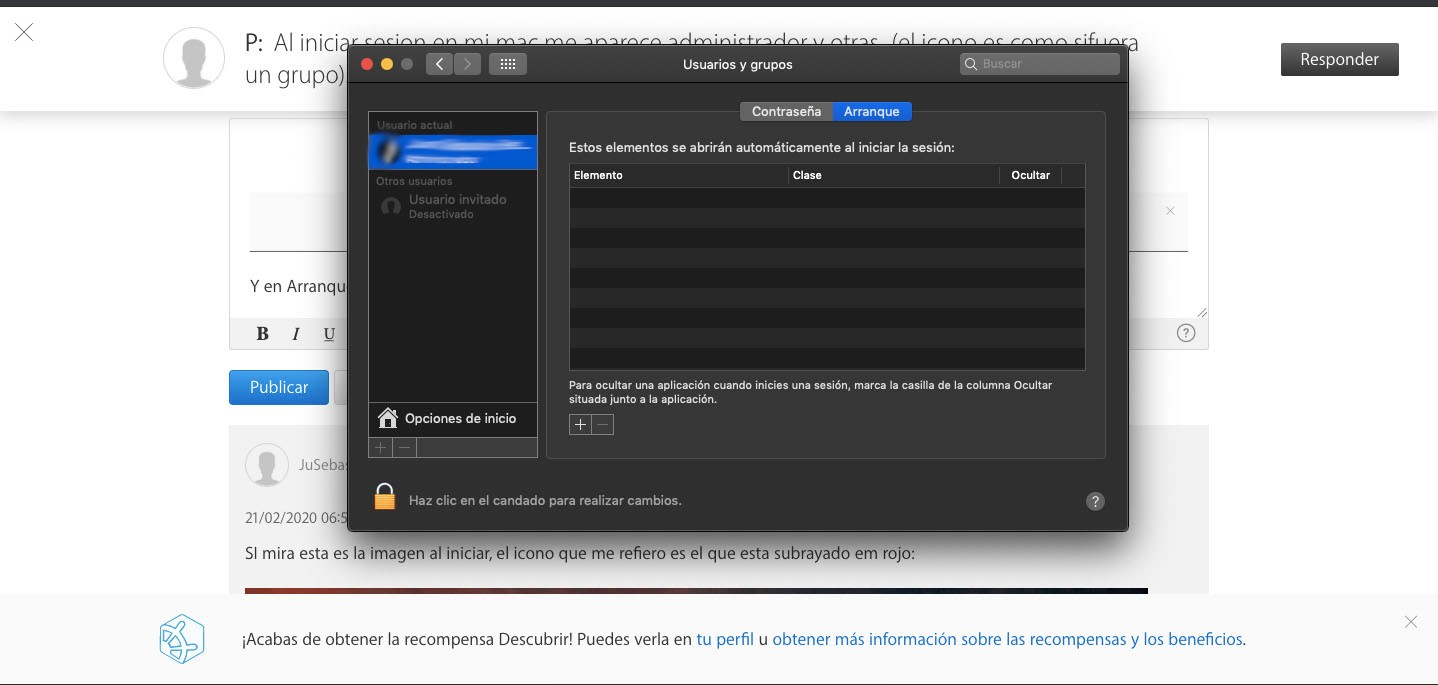Click the Publicar button

(x=278, y=387)
